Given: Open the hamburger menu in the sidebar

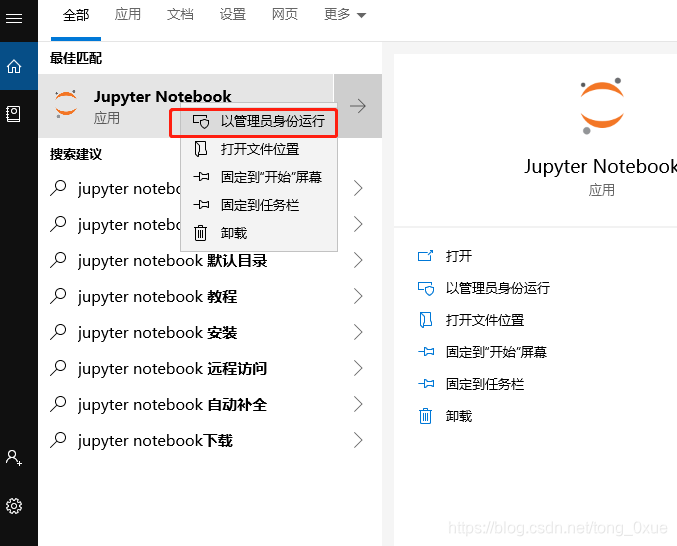Looking at the screenshot, I should point(14,18).
